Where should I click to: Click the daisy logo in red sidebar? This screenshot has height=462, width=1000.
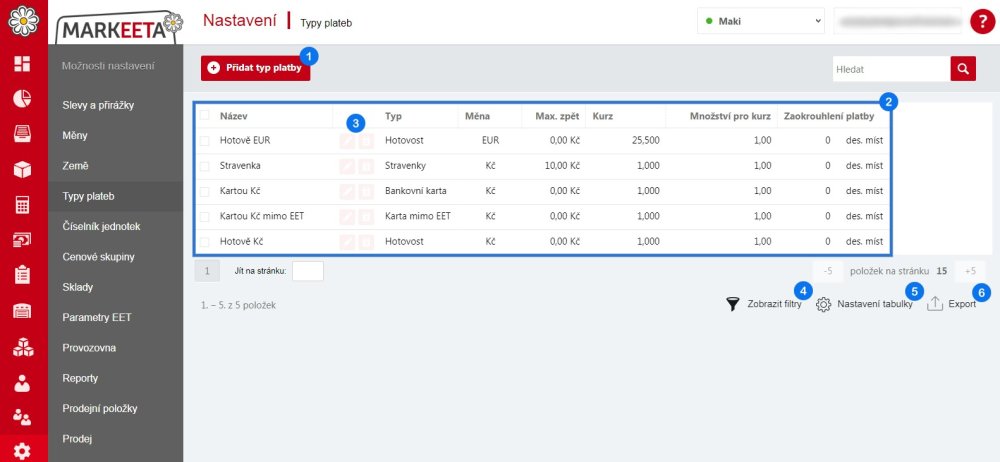[24, 20]
